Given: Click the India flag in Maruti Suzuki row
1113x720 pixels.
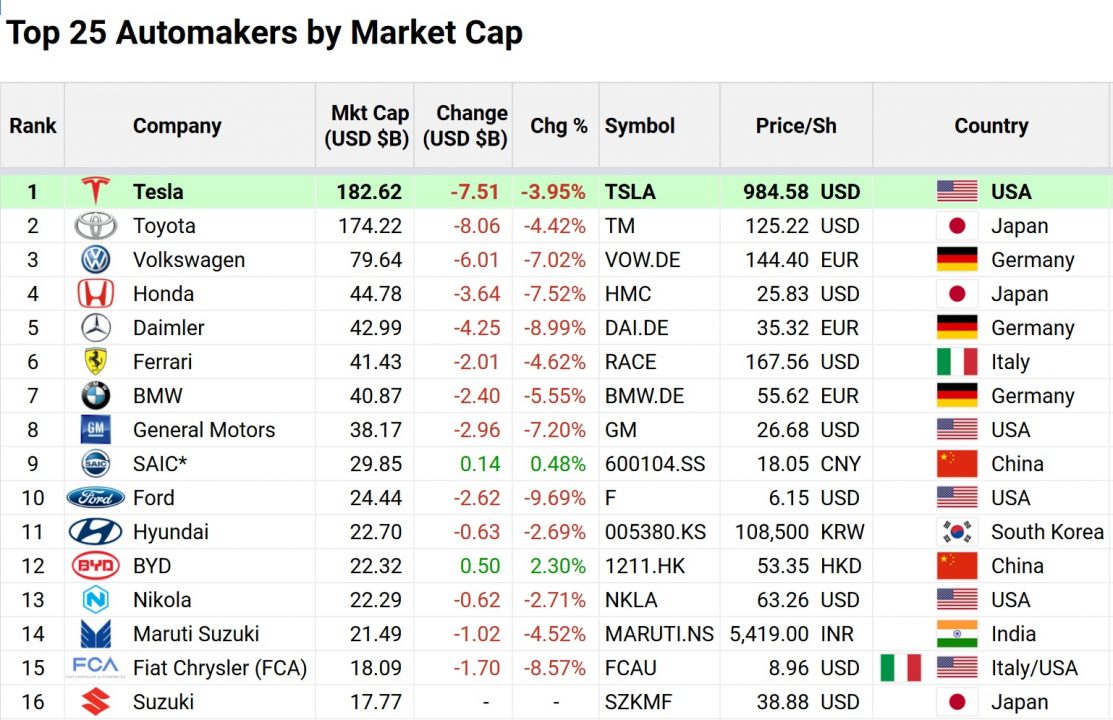Looking at the screenshot, I should point(957,634).
